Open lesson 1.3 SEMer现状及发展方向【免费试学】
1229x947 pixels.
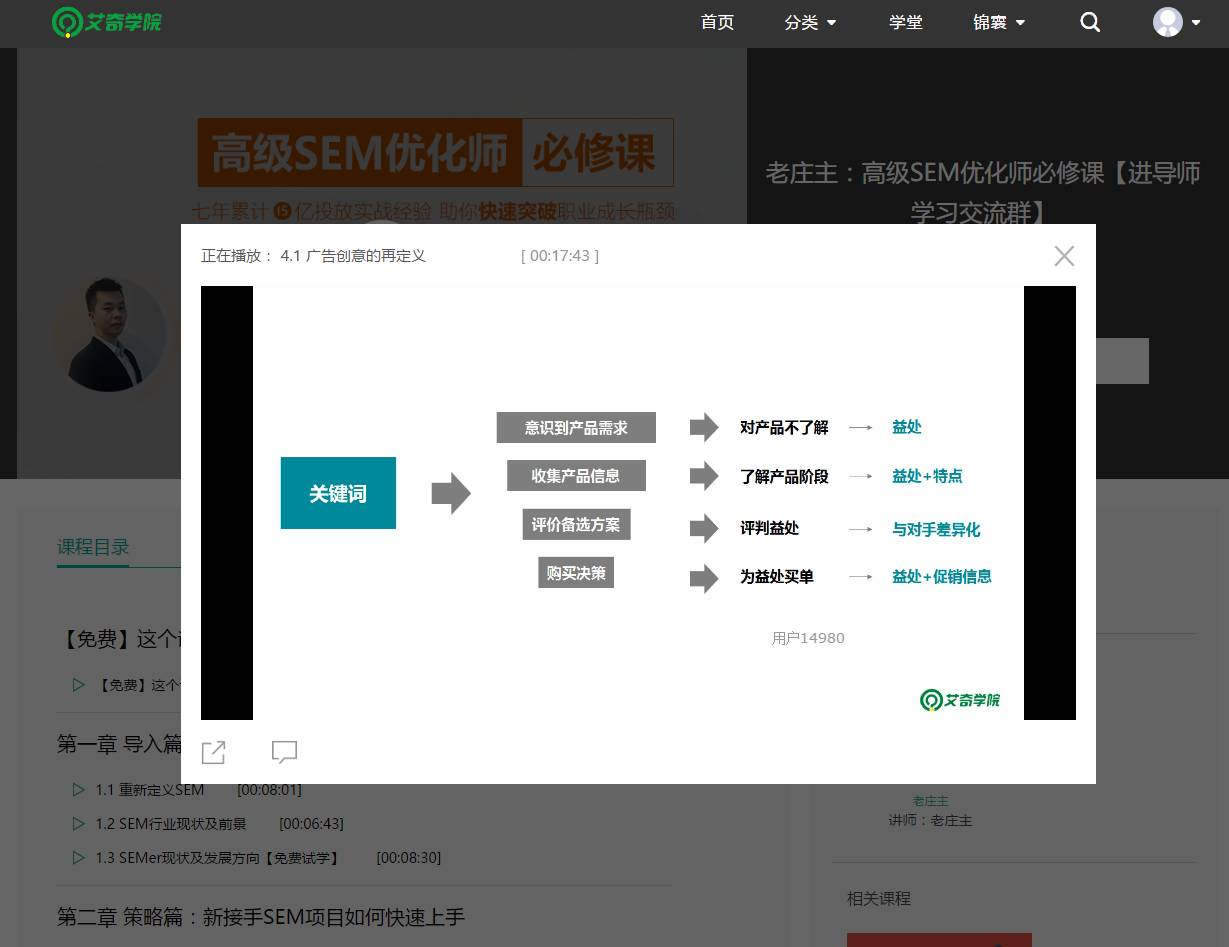pos(217,858)
